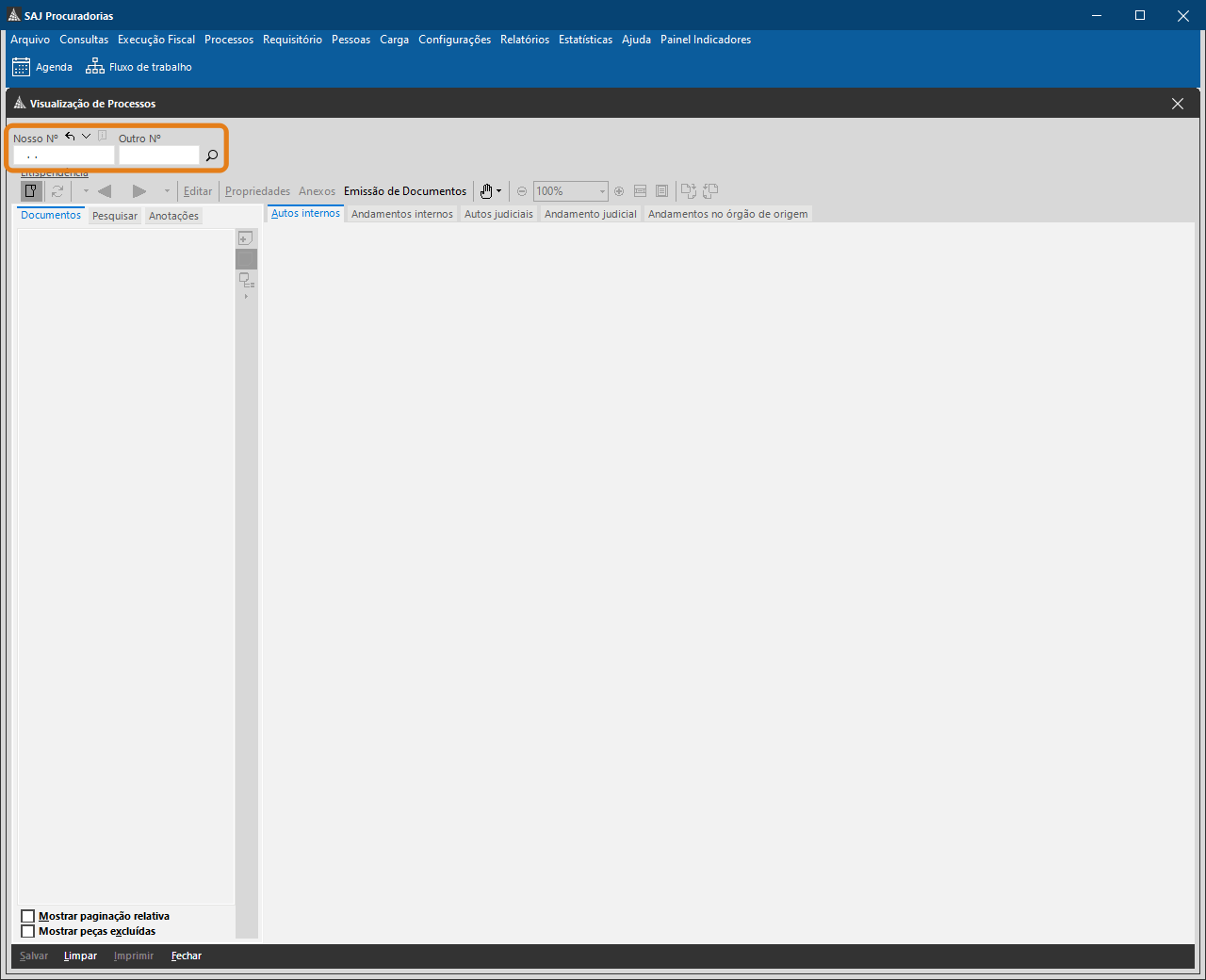
Task: Enable Mostrar paginação relativa checkbox
Action: (x=28, y=916)
